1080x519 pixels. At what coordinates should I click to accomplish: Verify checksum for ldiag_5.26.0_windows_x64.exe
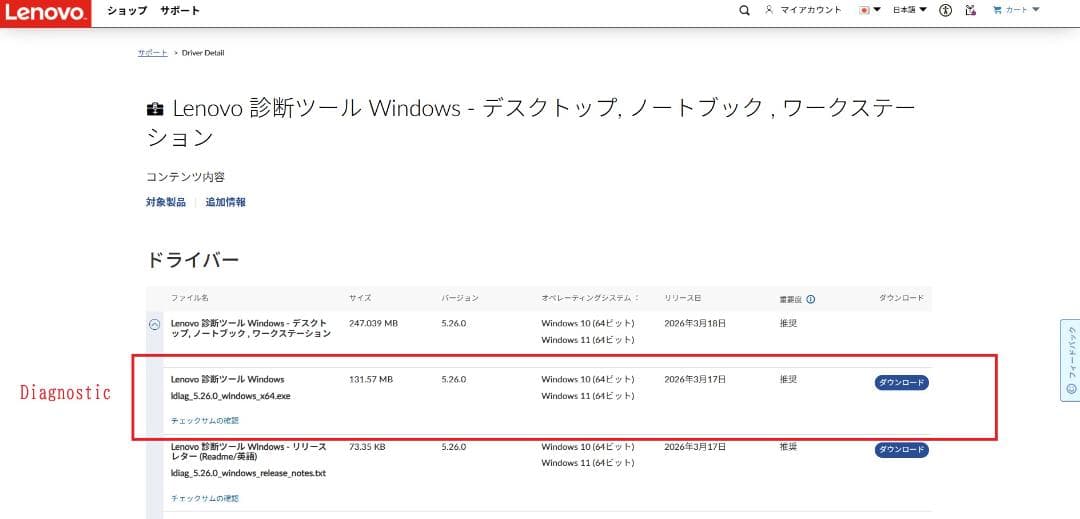tap(205, 421)
